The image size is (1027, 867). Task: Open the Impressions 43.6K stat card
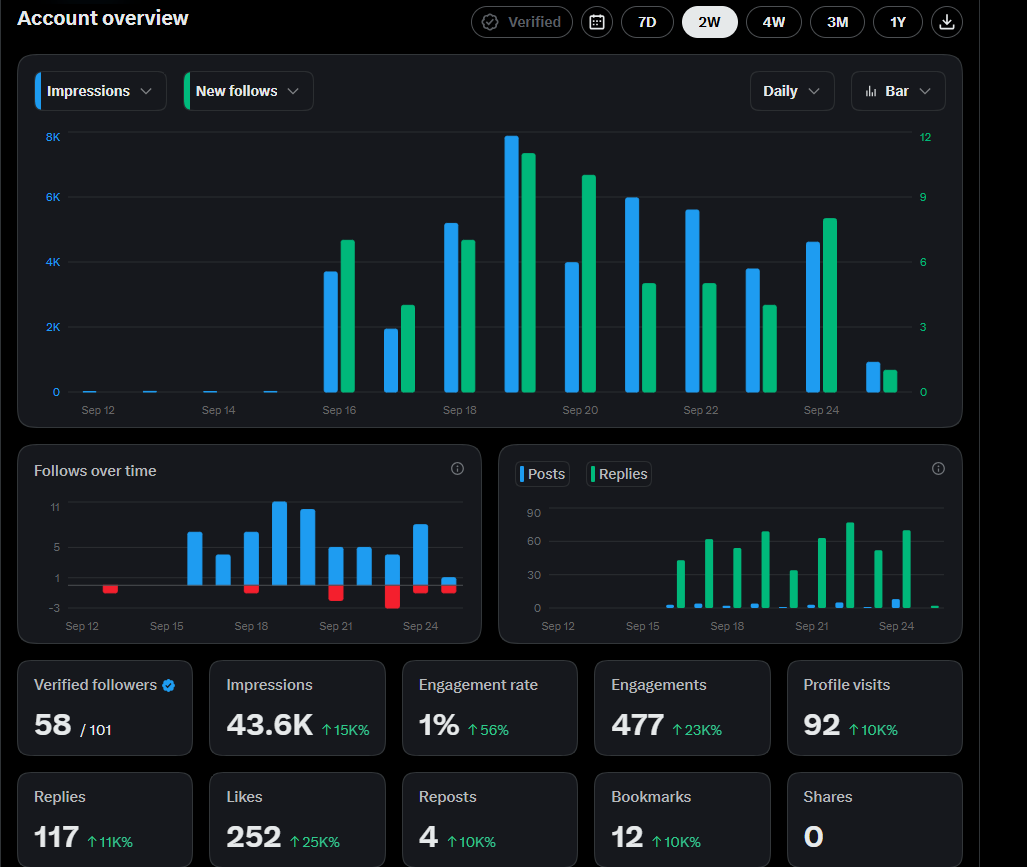297,708
